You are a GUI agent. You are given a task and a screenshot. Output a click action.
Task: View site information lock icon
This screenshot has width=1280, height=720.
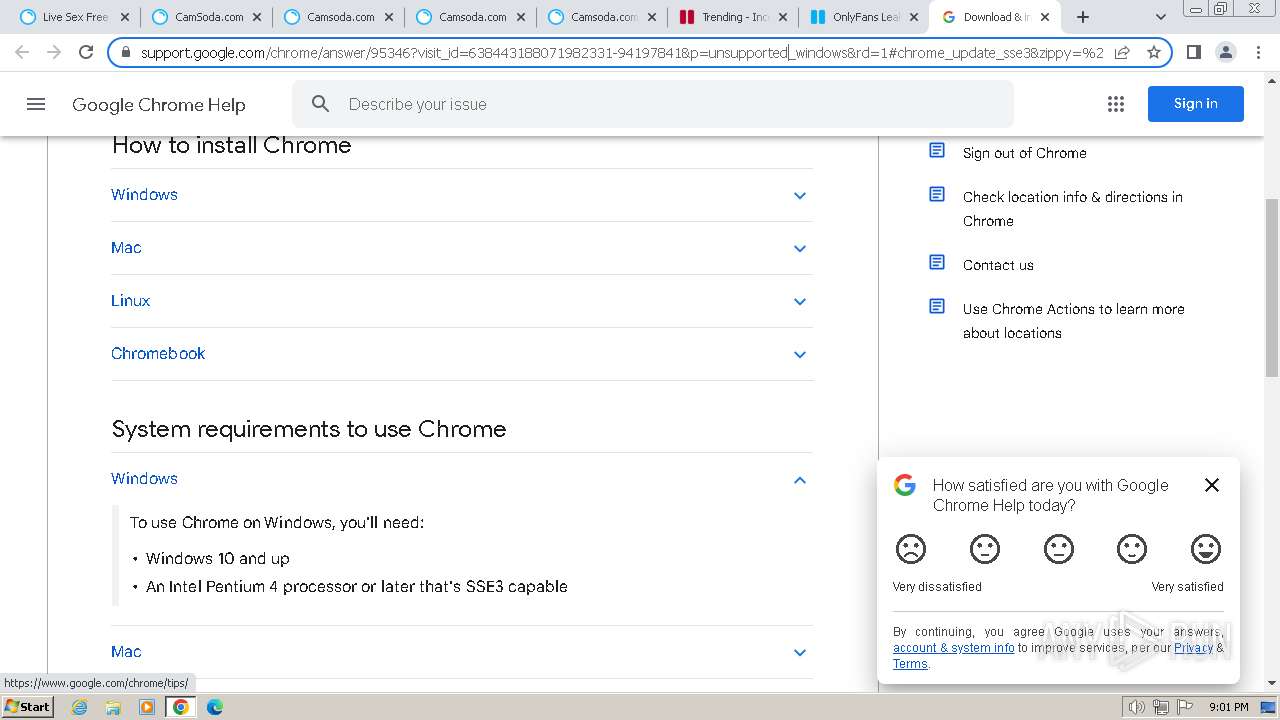coord(126,52)
